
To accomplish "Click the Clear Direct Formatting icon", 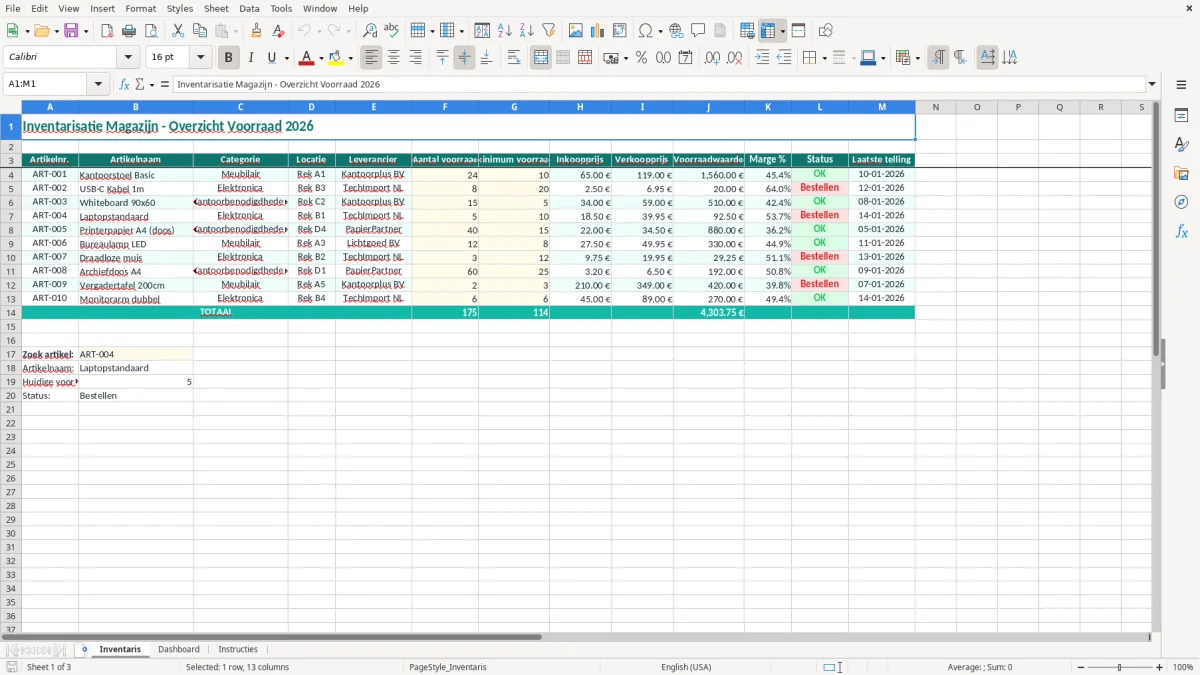I will coord(278,31).
